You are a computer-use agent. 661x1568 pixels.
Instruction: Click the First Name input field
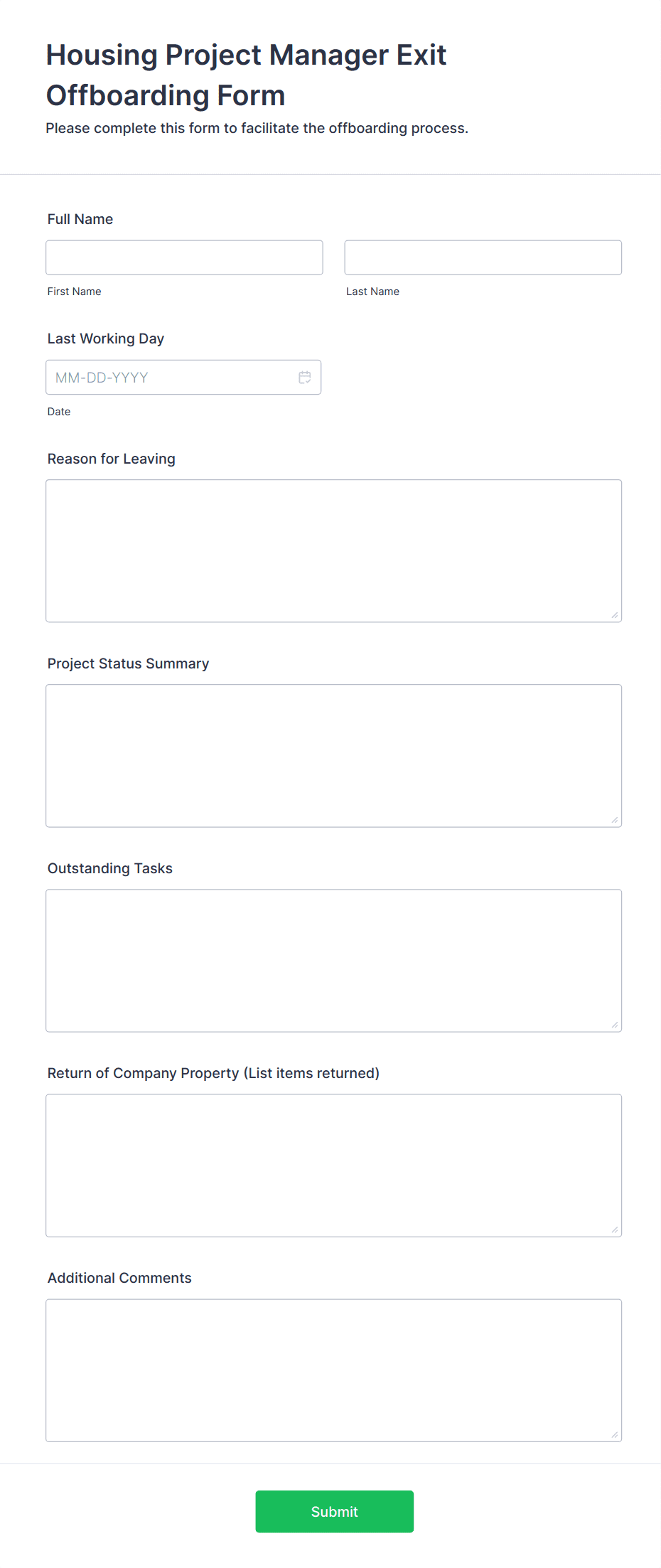[183, 257]
